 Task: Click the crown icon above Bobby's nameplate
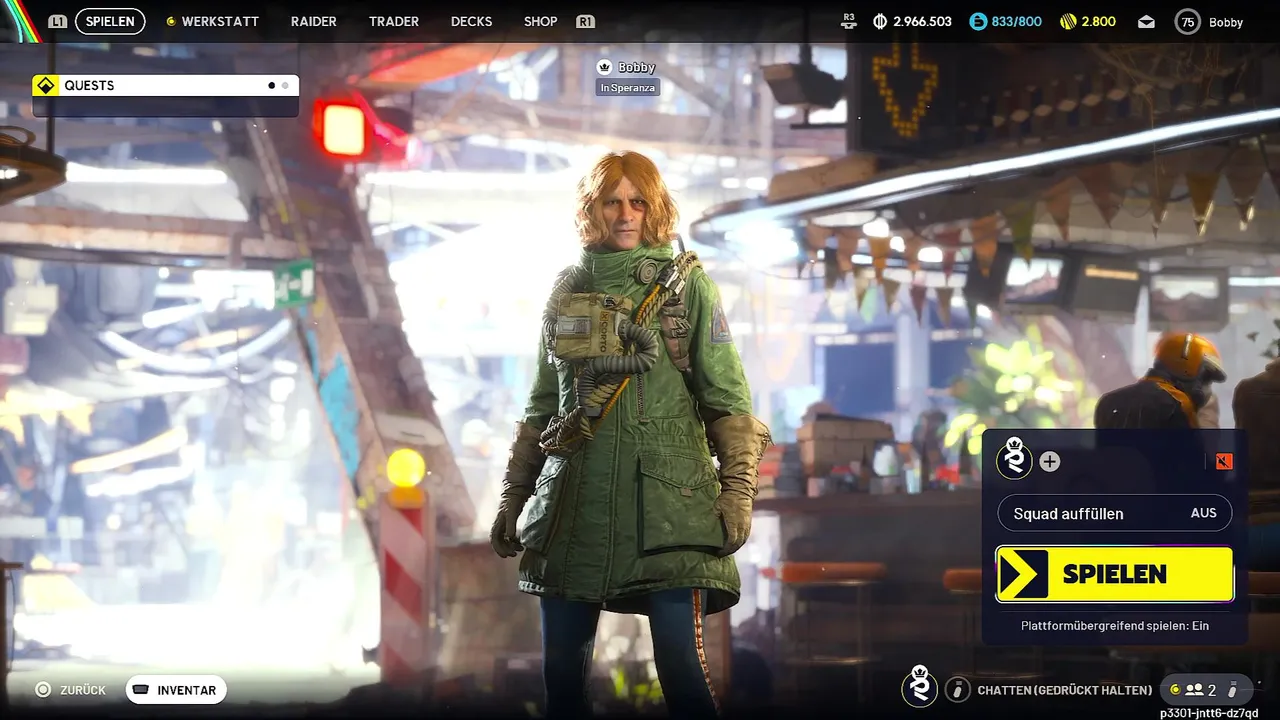[x=604, y=67]
